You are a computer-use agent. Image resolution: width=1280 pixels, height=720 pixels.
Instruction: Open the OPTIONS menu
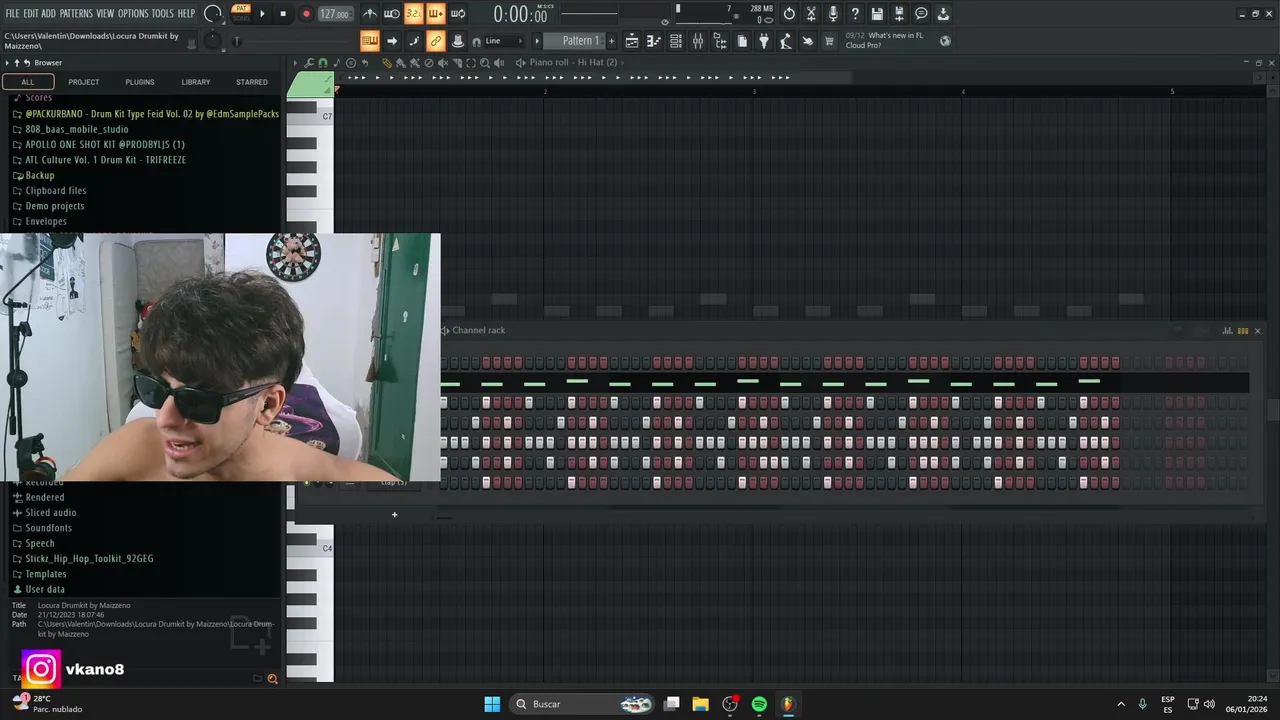[133, 14]
